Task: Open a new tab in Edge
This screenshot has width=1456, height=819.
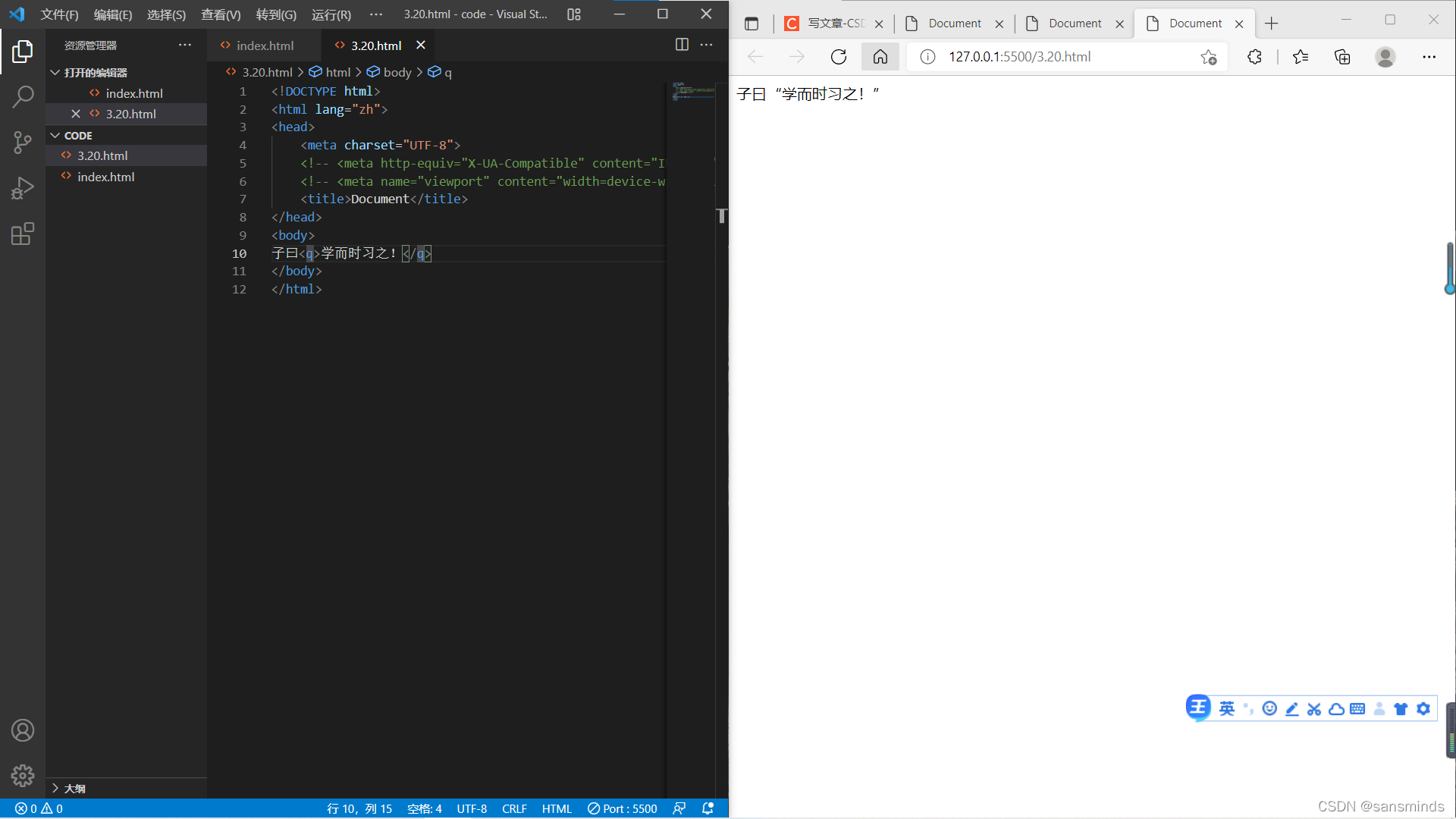Action: 1272,24
